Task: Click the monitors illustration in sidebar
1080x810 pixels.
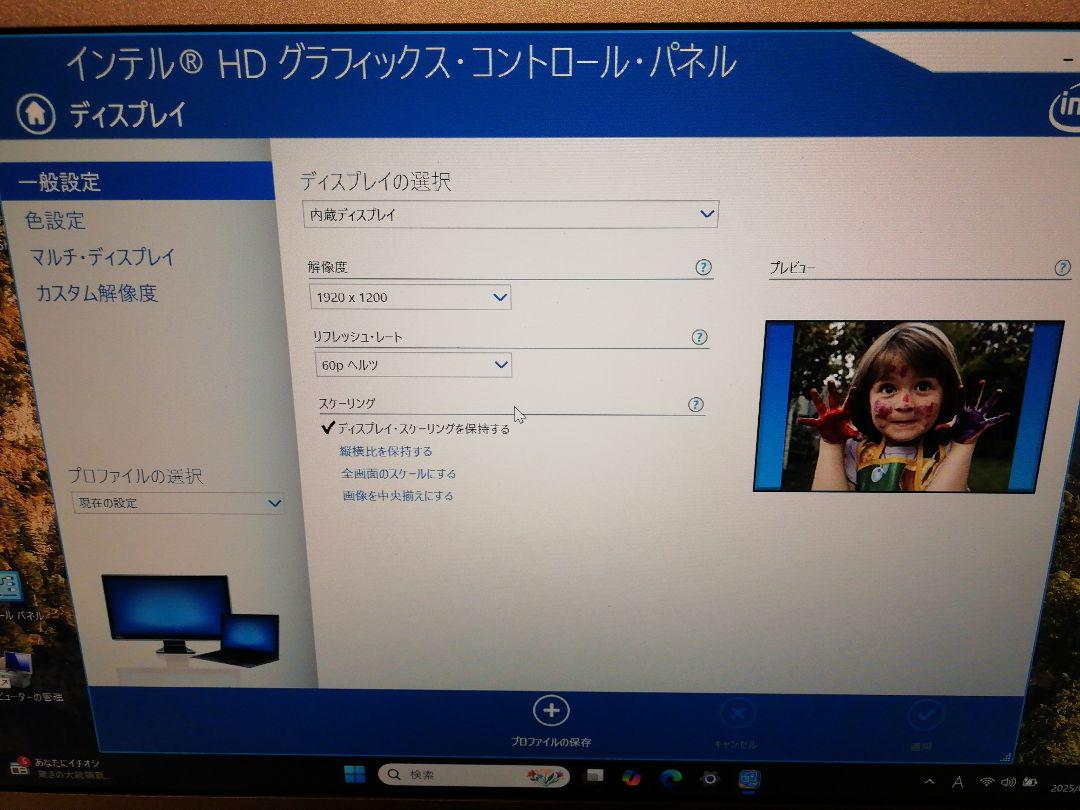Action: coord(191,621)
